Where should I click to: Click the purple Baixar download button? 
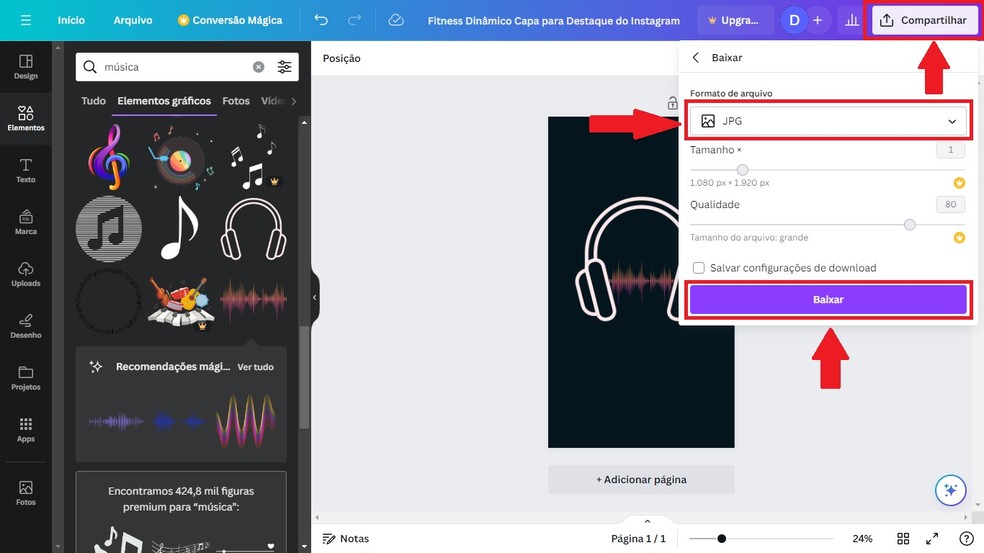point(828,299)
